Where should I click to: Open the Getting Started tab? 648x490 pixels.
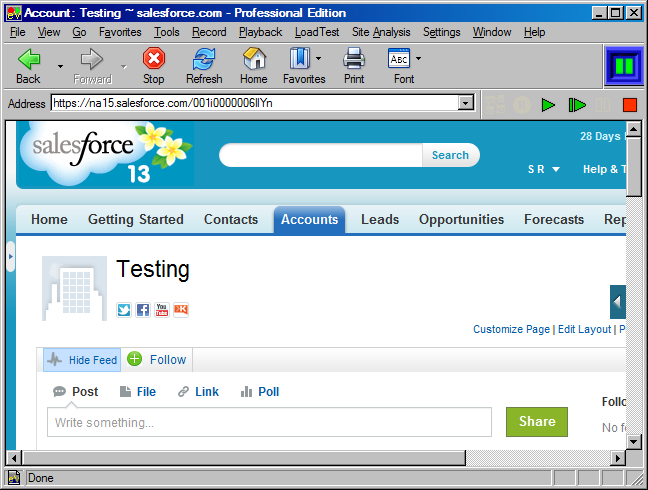pos(136,219)
